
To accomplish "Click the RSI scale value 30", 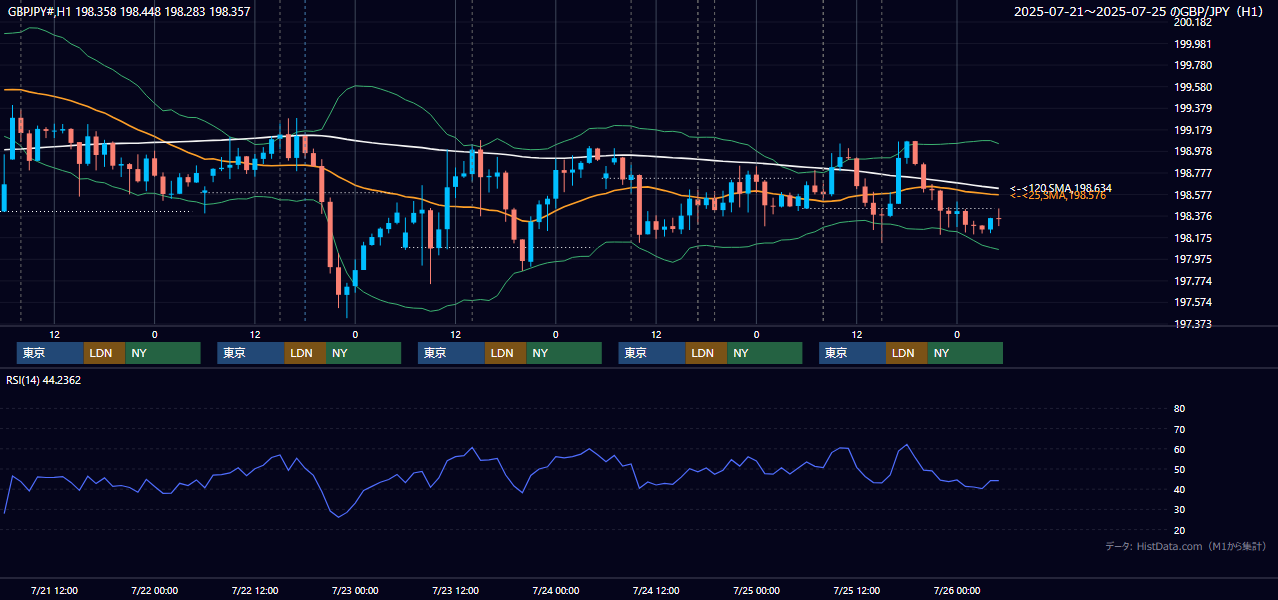I will coord(1179,510).
